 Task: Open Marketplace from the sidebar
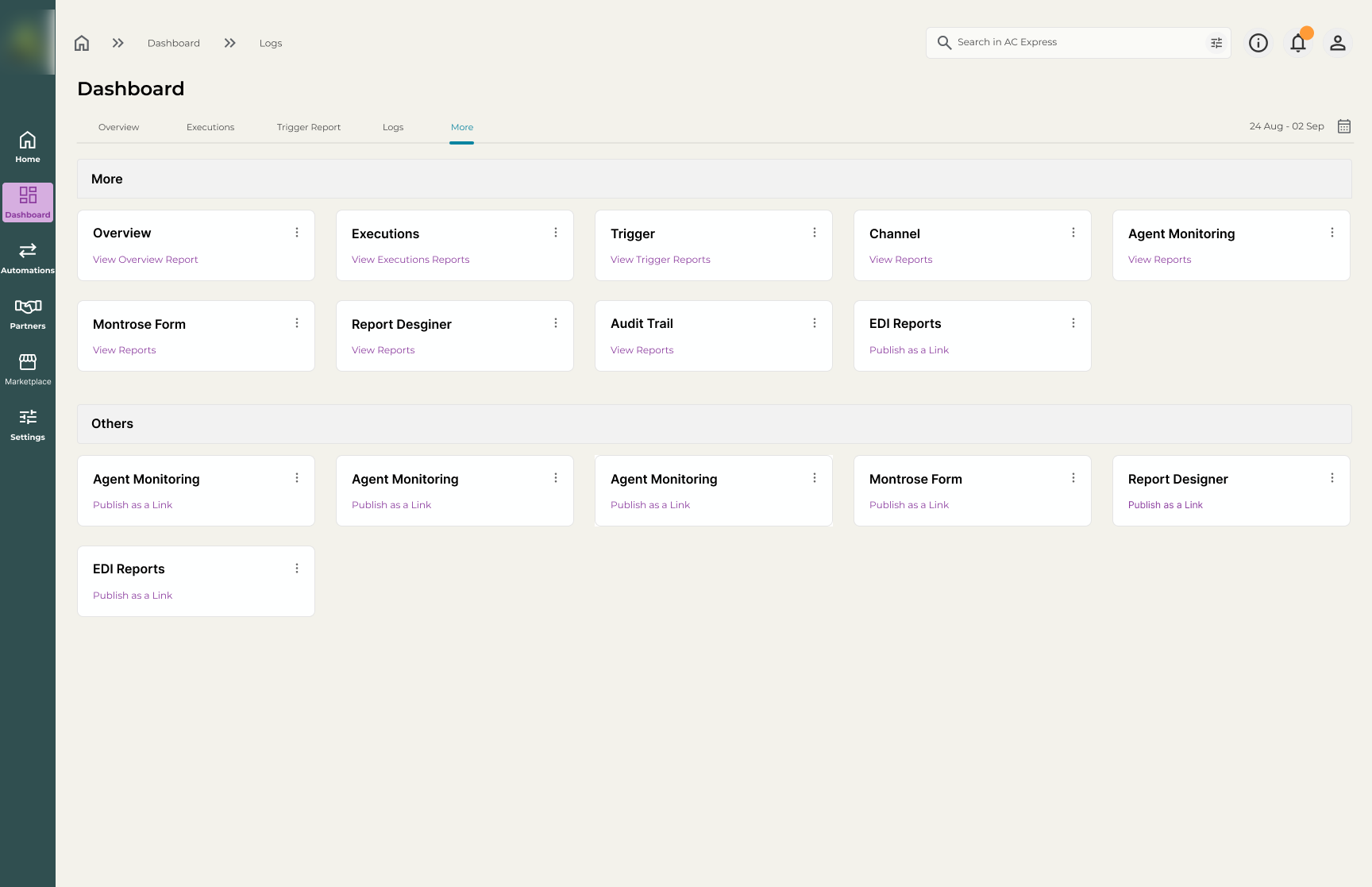click(x=28, y=369)
